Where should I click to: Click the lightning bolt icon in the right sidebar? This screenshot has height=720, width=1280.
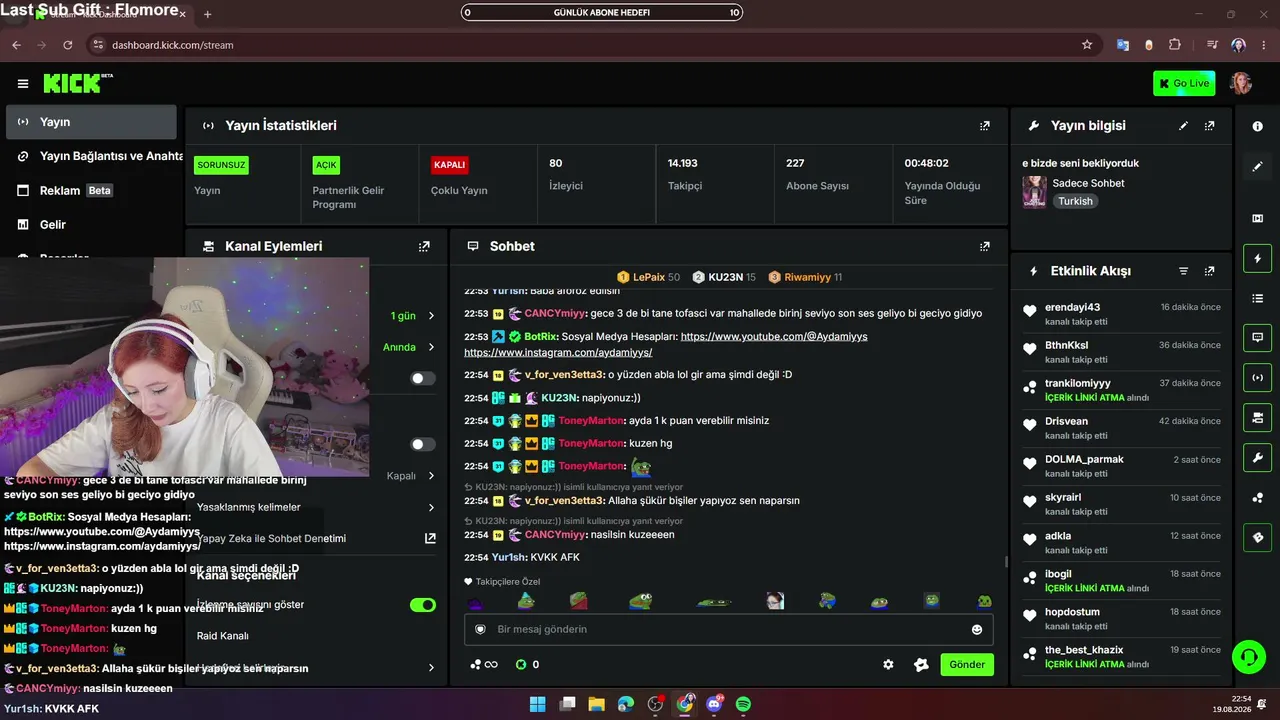tap(1257, 259)
